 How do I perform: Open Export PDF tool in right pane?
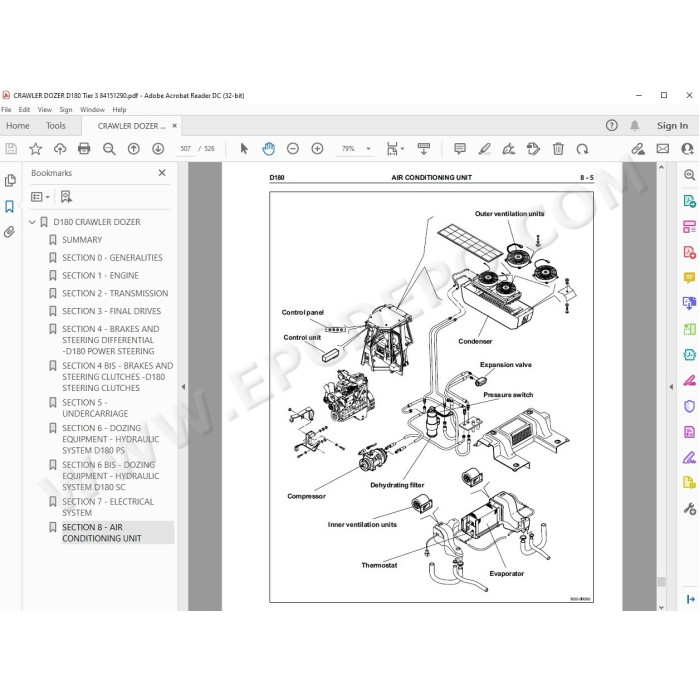click(x=689, y=201)
